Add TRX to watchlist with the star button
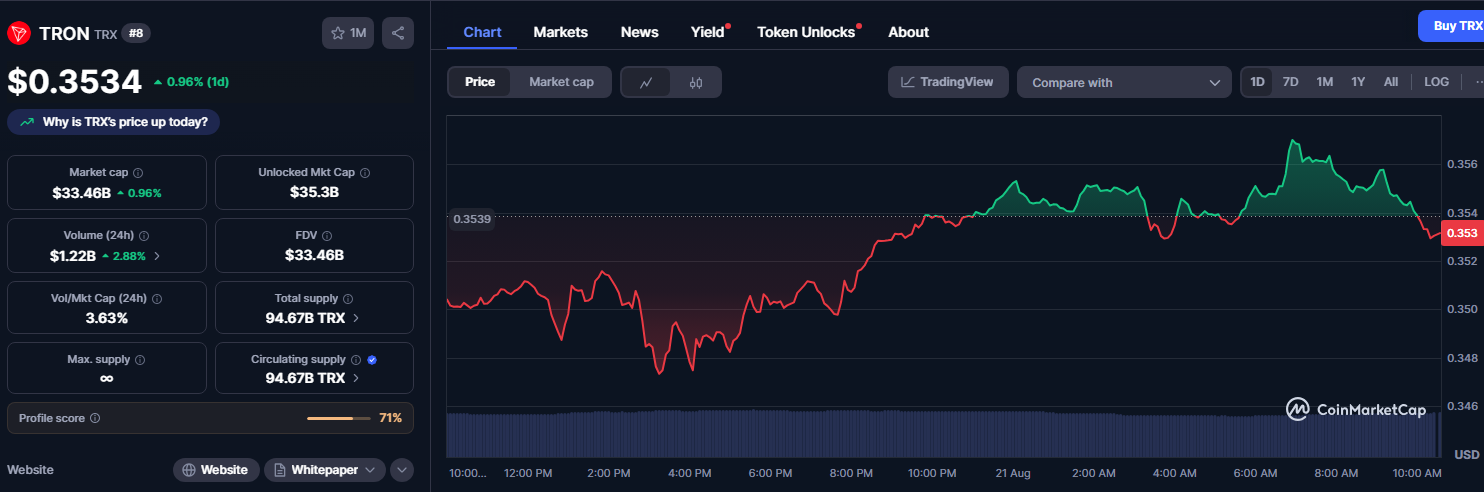 [x=348, y=33]
